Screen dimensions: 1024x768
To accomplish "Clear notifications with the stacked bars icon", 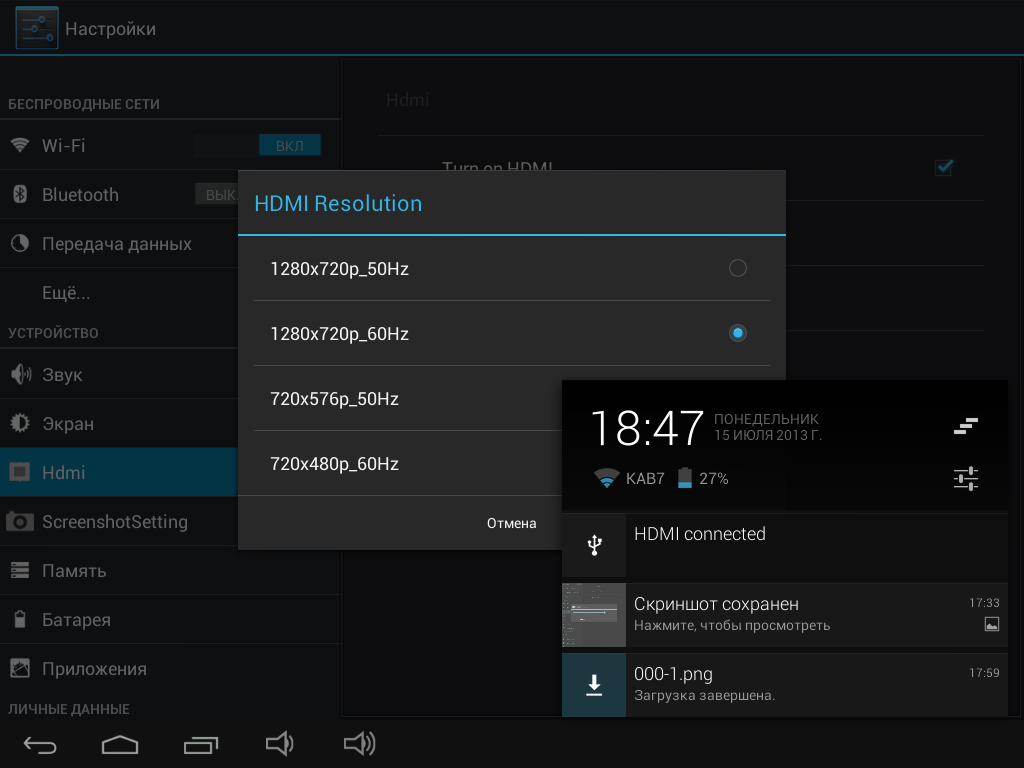I will click(965, 426).
